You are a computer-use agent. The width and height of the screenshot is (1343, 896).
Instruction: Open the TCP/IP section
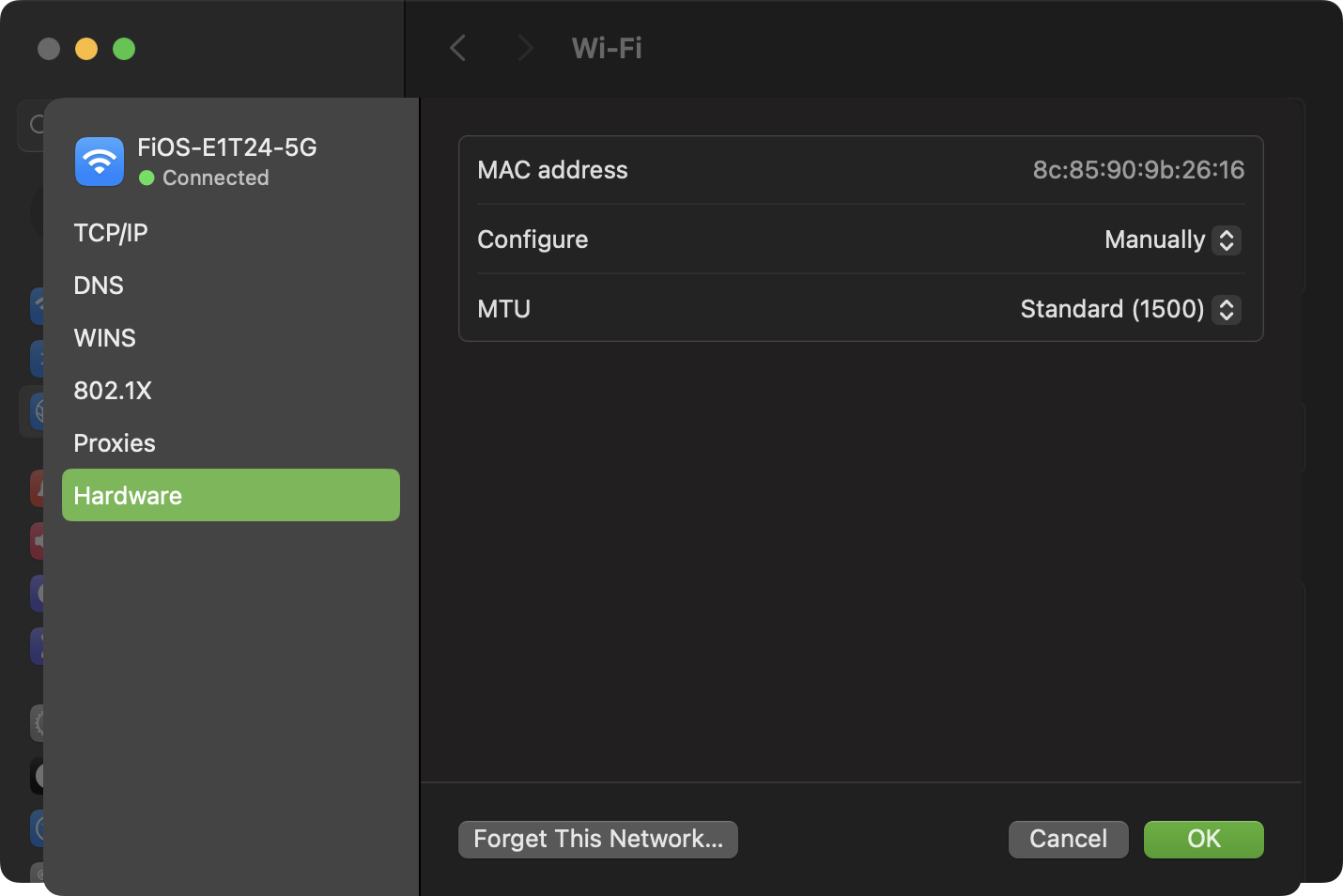tap(111, 233)
